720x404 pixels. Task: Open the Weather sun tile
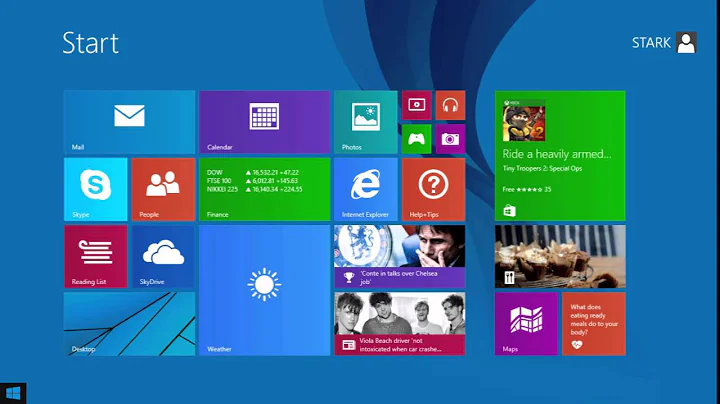point(264,290)
